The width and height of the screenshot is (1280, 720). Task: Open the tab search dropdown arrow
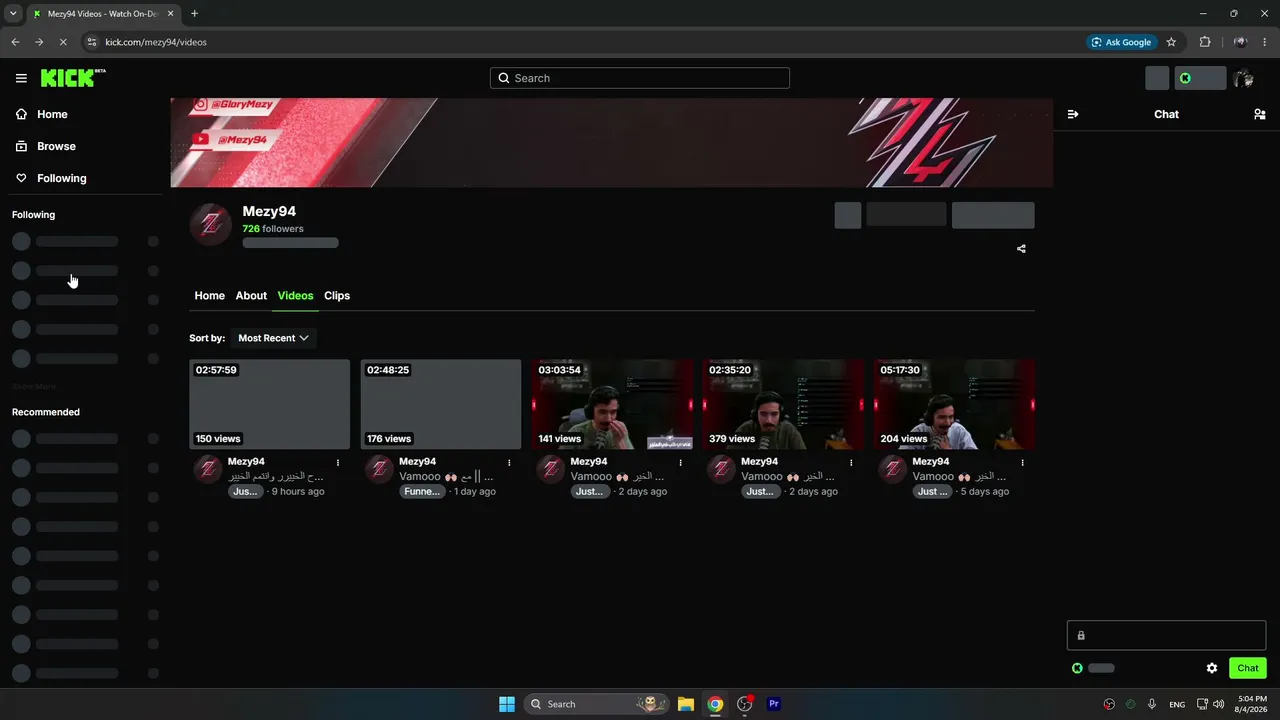click(x=13, y=14)
